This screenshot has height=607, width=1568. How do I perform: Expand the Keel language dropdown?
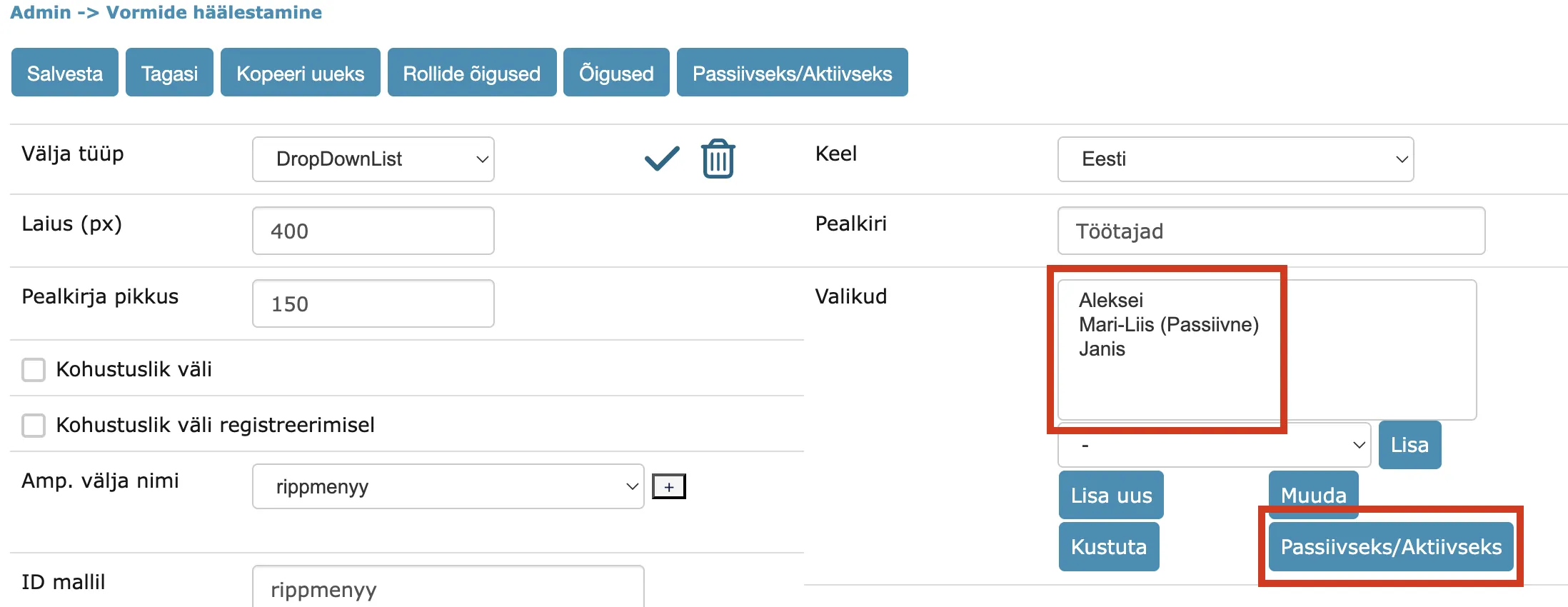coord(1235,159)
